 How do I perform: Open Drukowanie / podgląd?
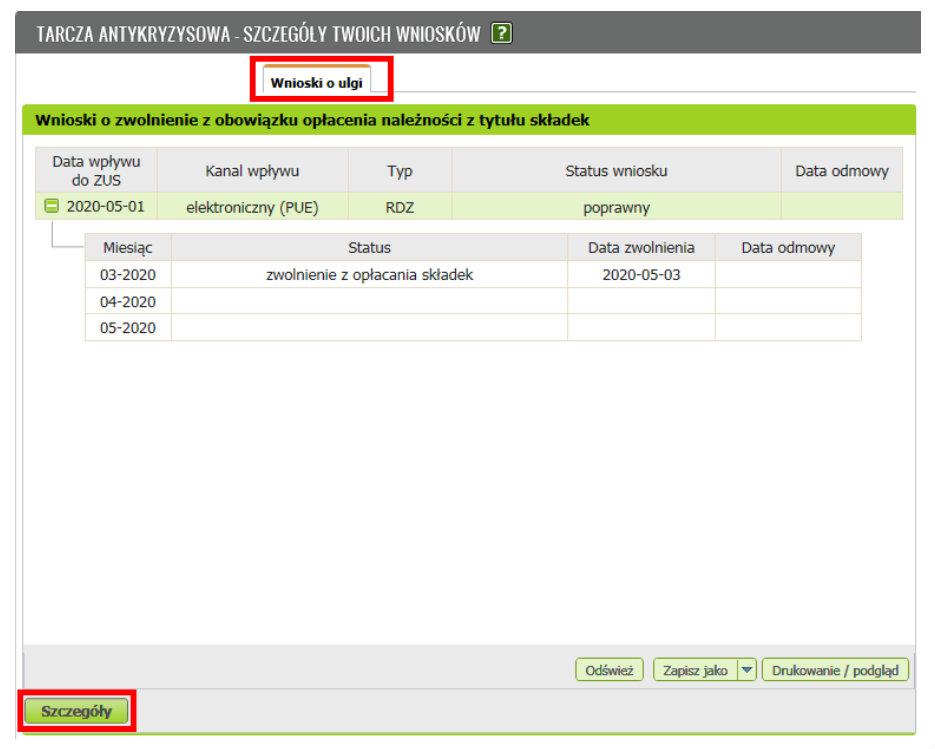pos(835,671)
